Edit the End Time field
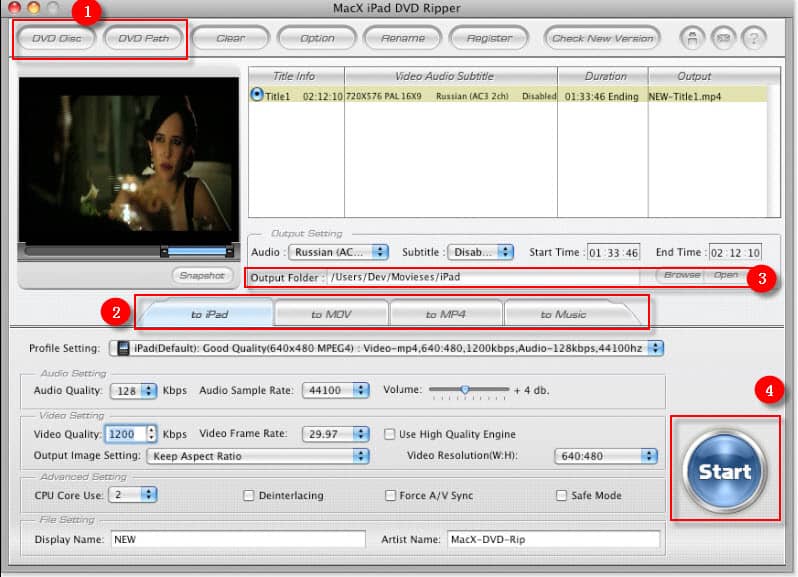The image size is (798, 577). point(735,252)
